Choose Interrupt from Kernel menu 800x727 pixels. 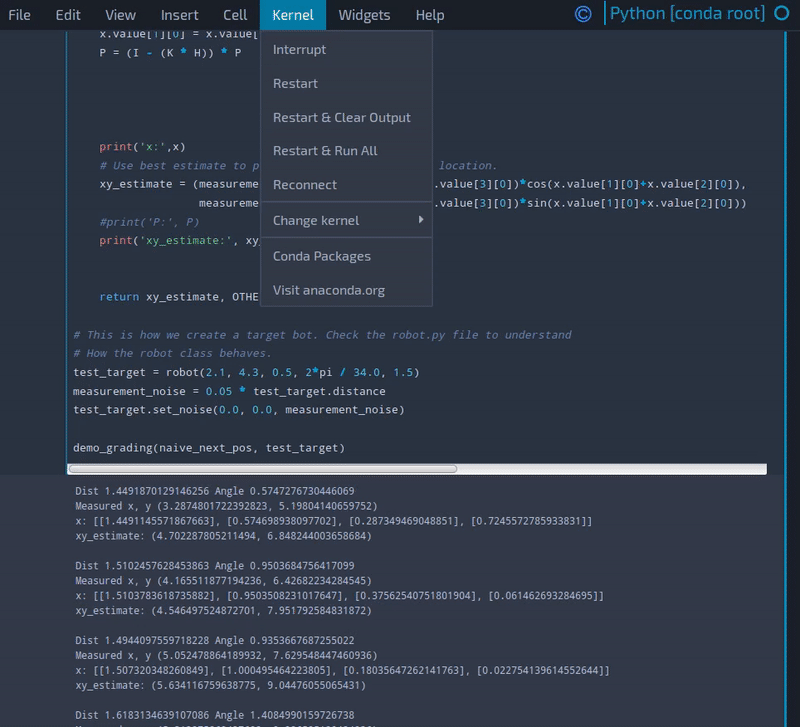click(346, 49)
